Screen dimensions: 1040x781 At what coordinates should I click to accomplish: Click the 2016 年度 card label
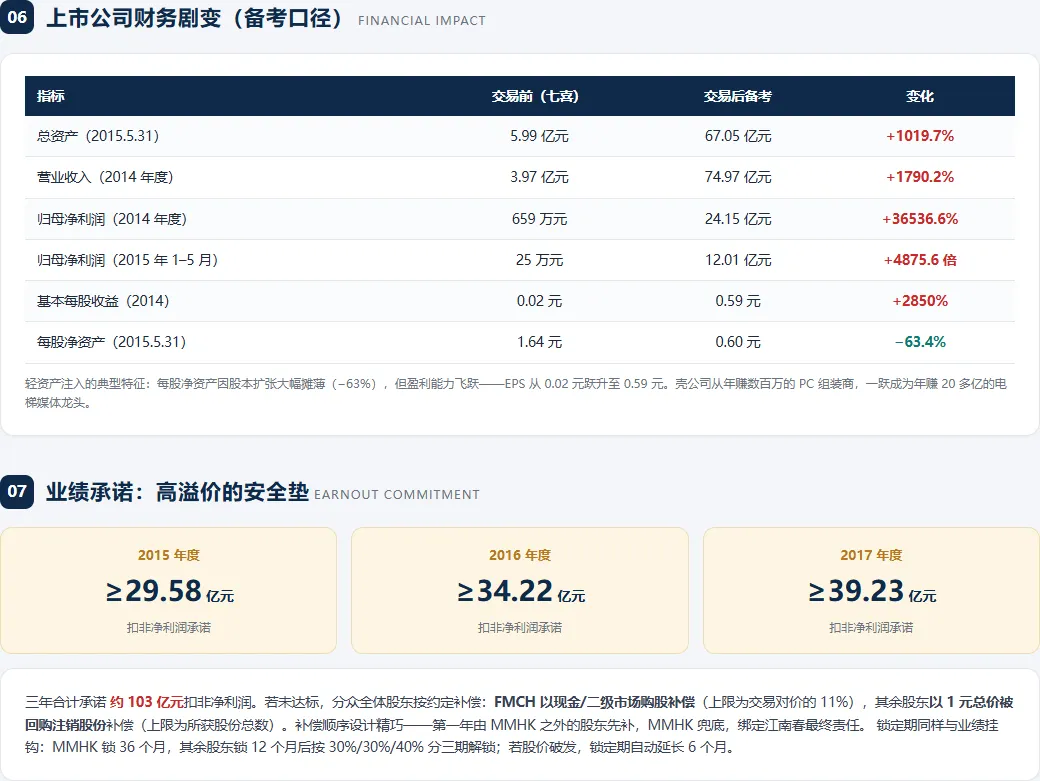(x=520, y=555)
